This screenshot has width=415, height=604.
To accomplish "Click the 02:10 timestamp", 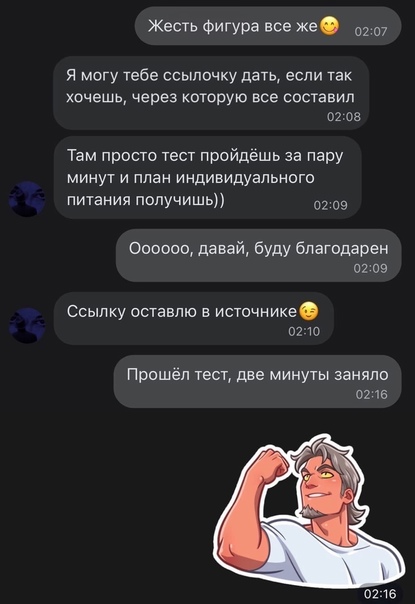I will click(x=304, y=331).
